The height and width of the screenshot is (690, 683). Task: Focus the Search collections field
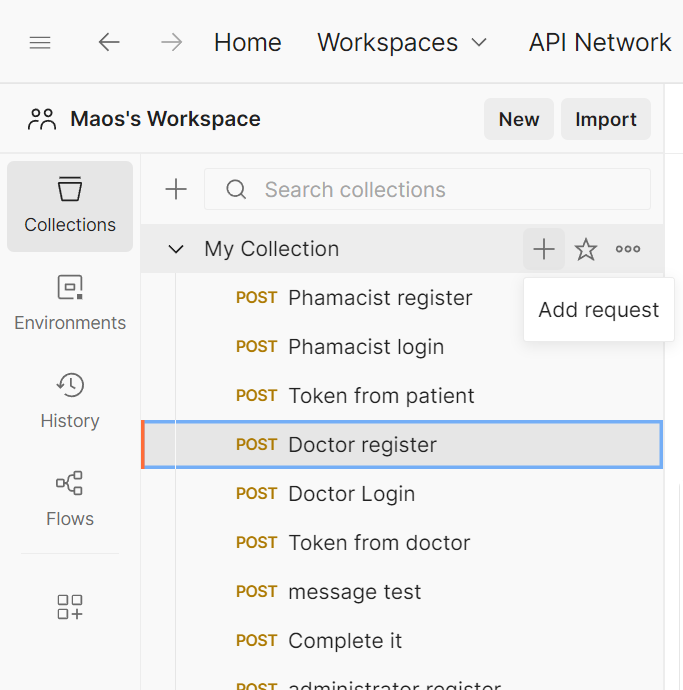pos(427,189)
